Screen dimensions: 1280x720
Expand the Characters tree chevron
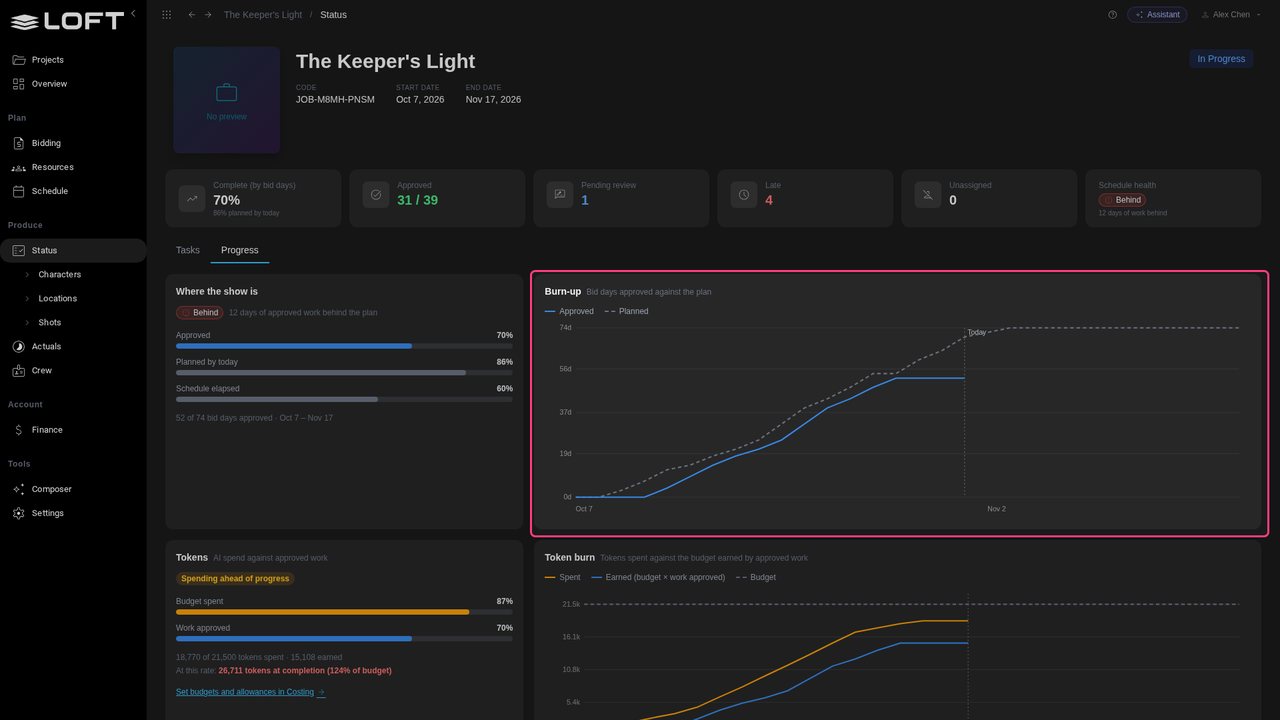tap(27, 274)
